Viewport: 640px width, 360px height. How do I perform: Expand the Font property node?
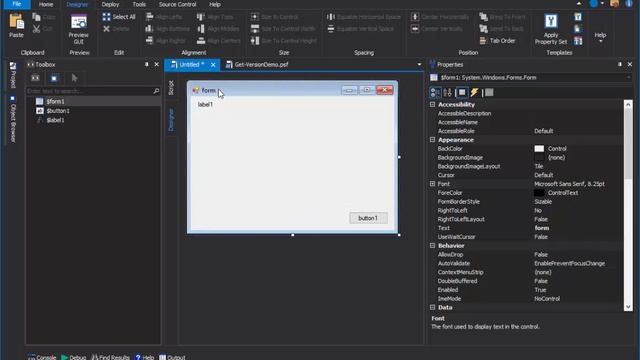point(432,184)
